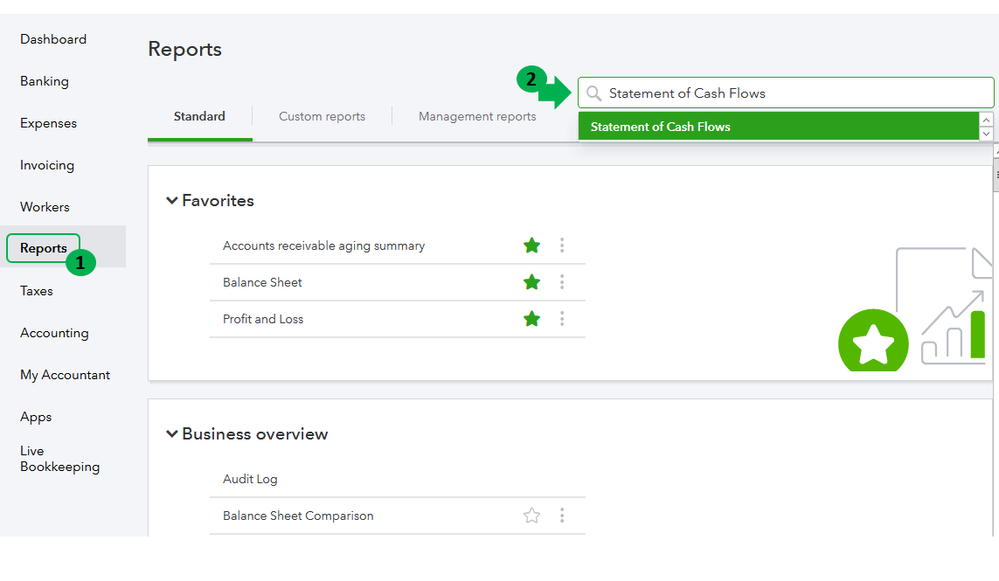Remove Balance Sheet from favorites
Viewport: 999px width, 581px height.
click(x=532, y=282)
